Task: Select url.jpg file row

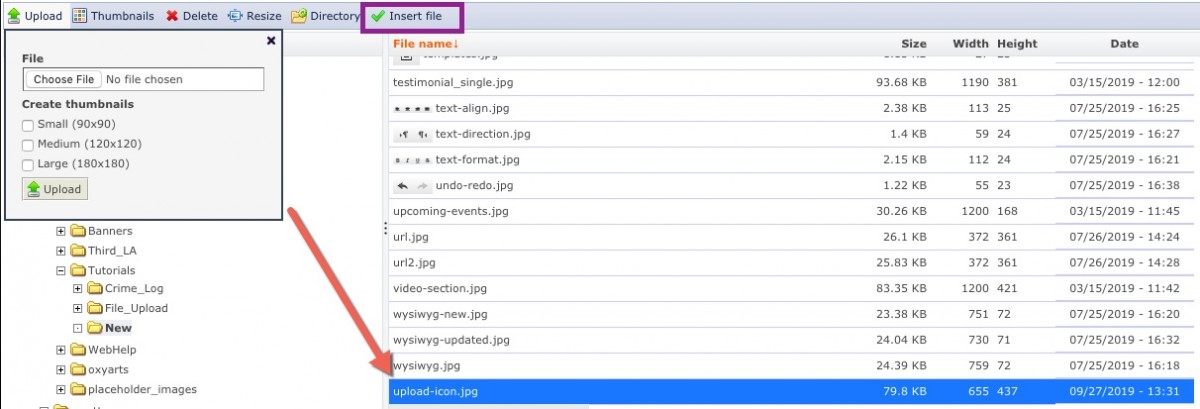Action: pyautogui.click(x=793, y=237)
